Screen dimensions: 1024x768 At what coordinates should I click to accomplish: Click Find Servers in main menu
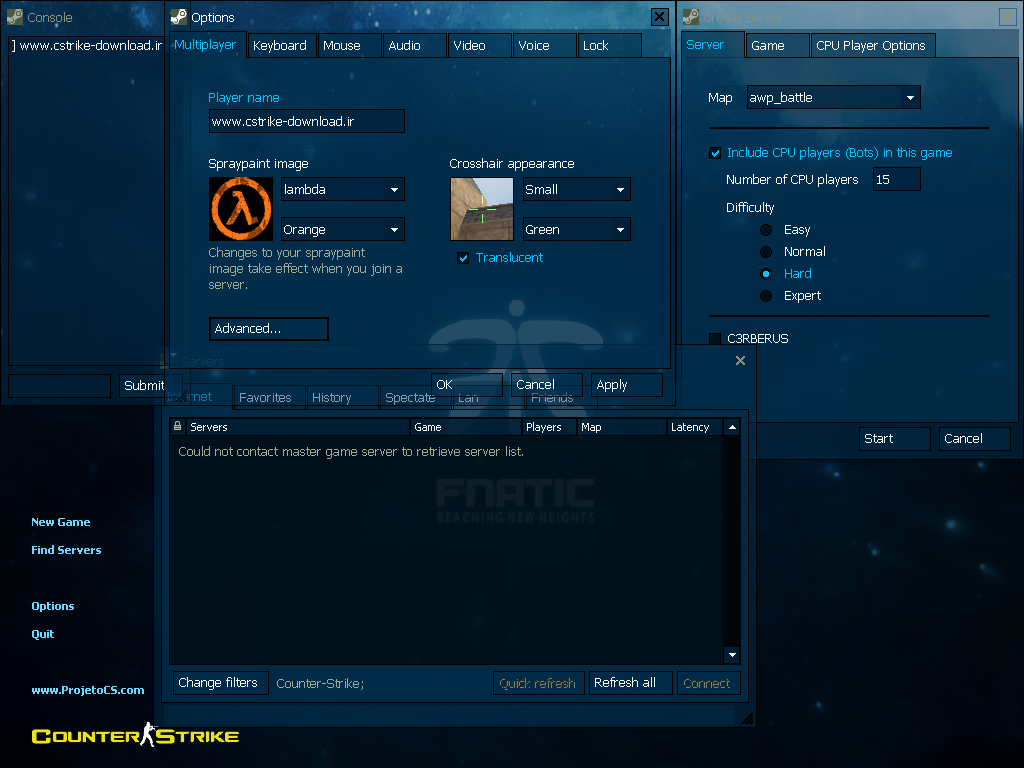(66, 551)
